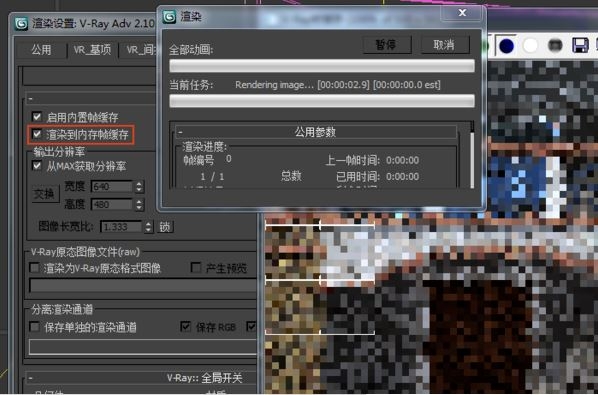The width and height of the screenshot is (598, 395).
Task: Close the 渲染 progress dialog
Action: (462, 13)
